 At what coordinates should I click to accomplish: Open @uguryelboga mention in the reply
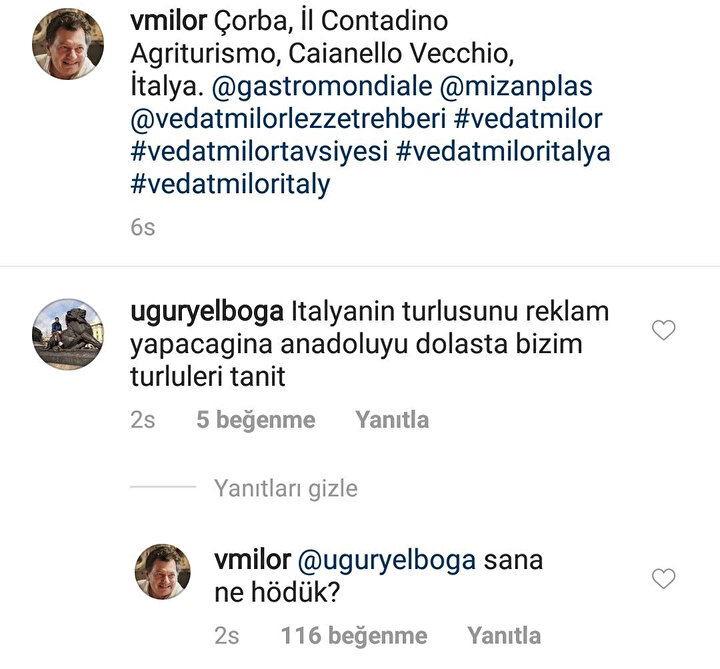[387, 561]
